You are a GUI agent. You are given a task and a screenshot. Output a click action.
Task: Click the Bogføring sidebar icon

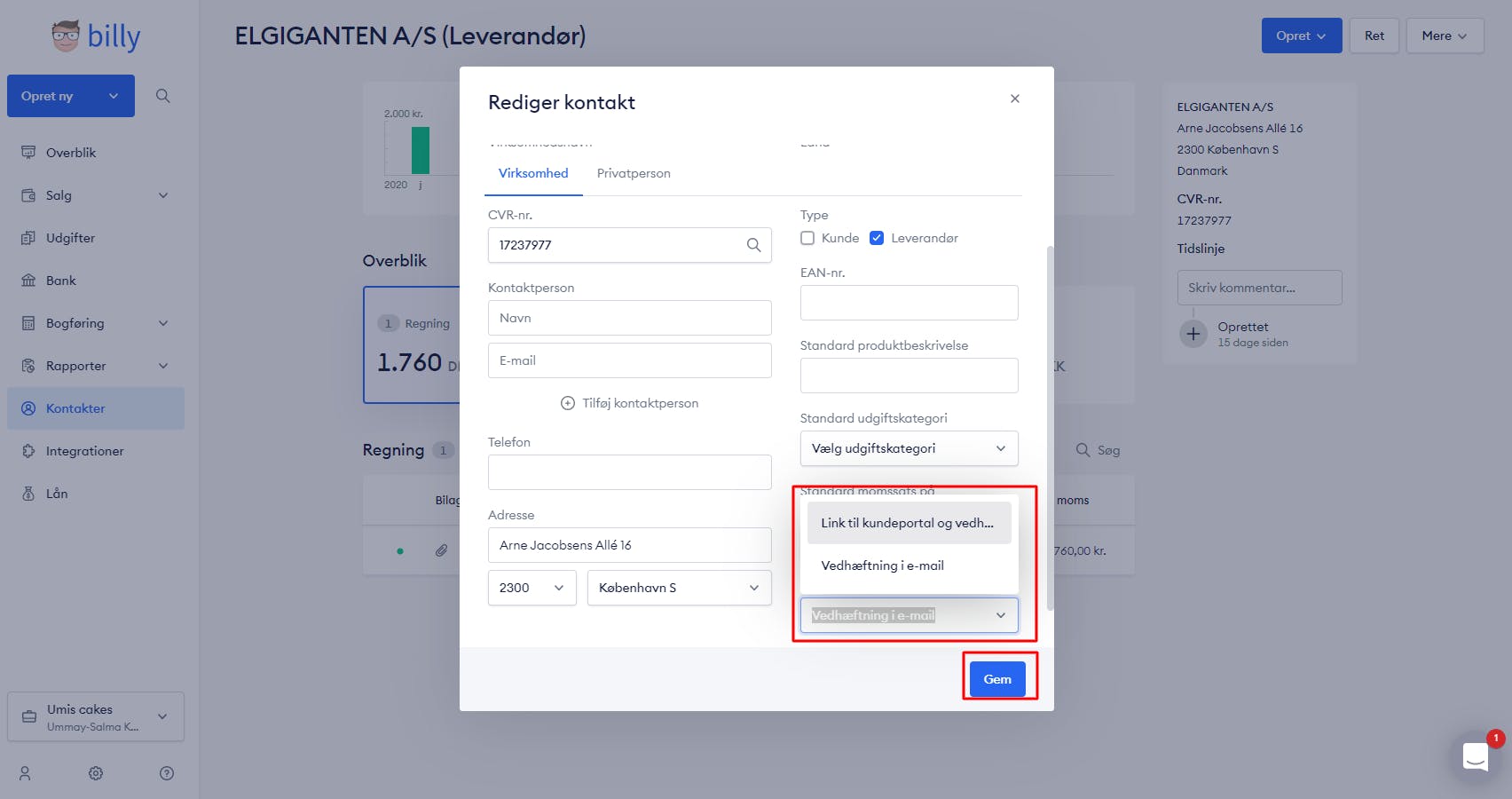click(28, 323)
